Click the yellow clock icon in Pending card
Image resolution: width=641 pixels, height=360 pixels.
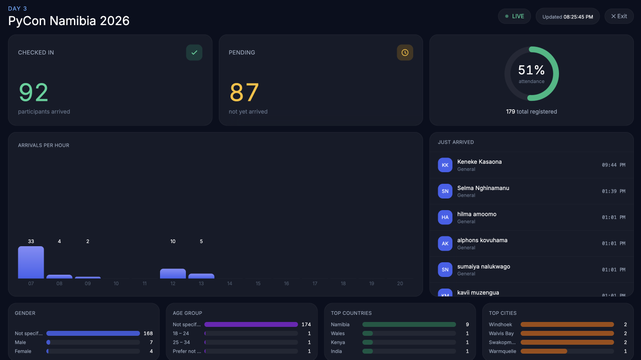pos(405,53)
